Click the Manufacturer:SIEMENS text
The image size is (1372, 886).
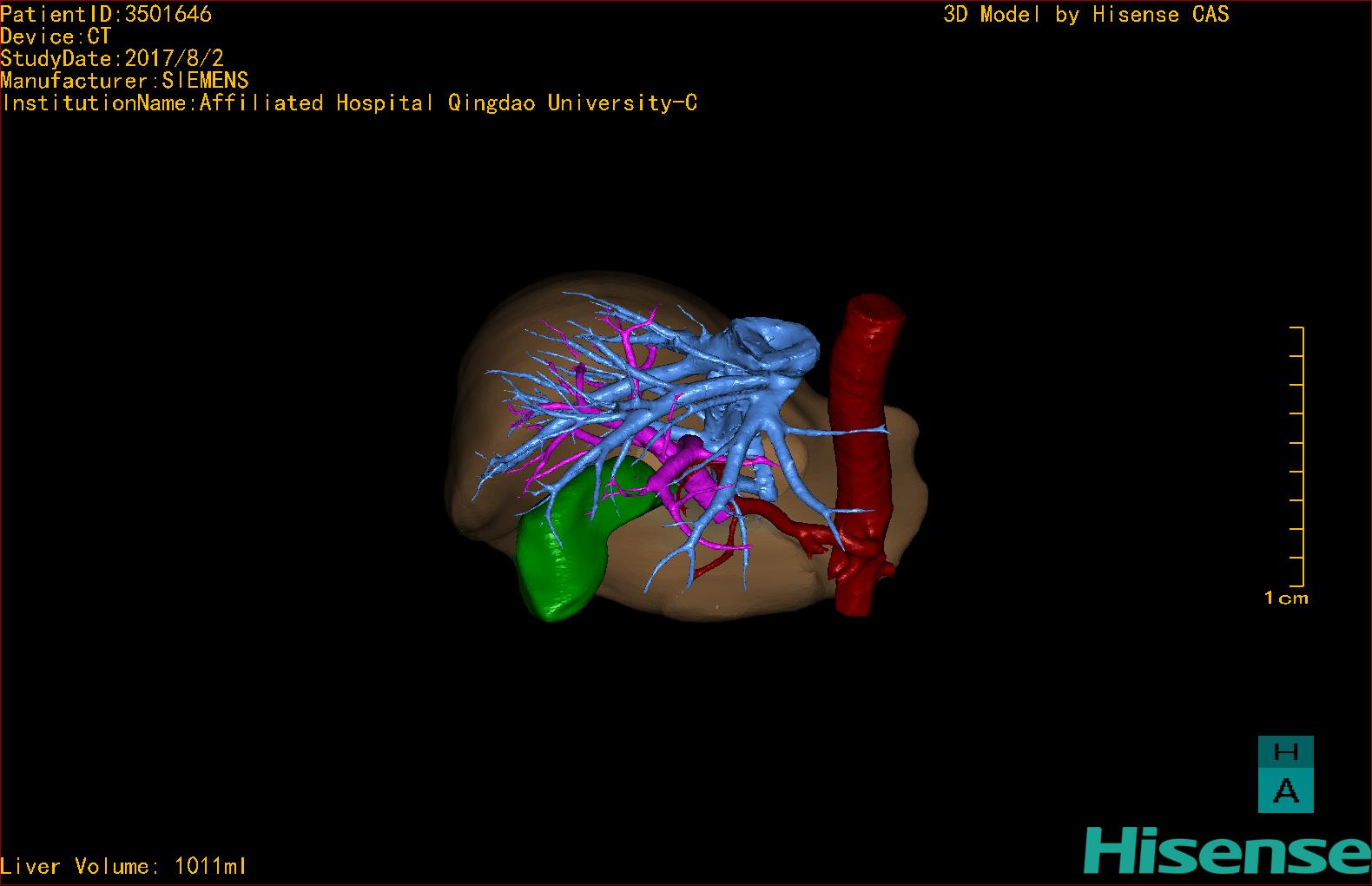124,81
